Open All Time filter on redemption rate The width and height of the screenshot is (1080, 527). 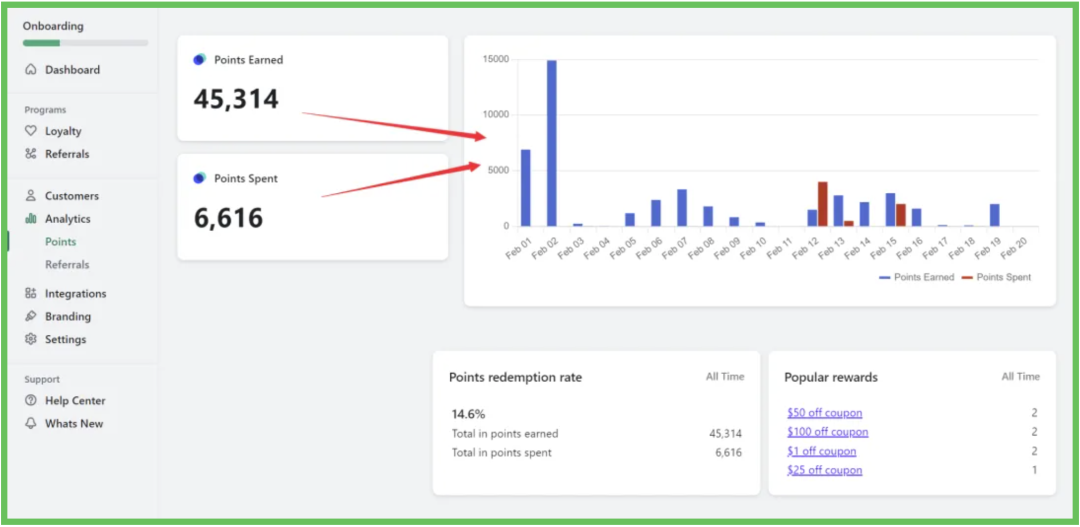click(724, 377)
